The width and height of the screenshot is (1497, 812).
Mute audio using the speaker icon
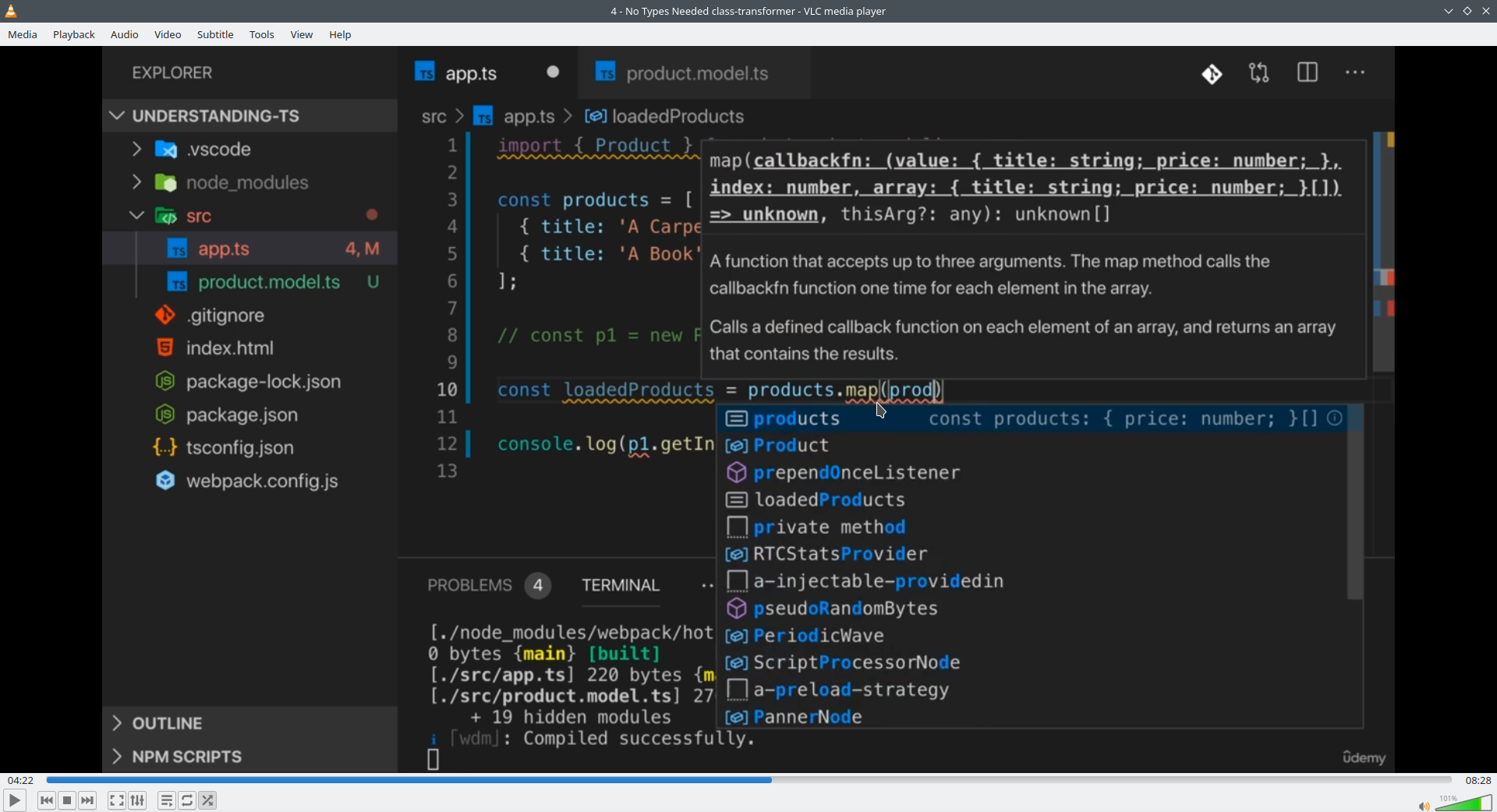pyautogui.click(x=1424, y=806)
